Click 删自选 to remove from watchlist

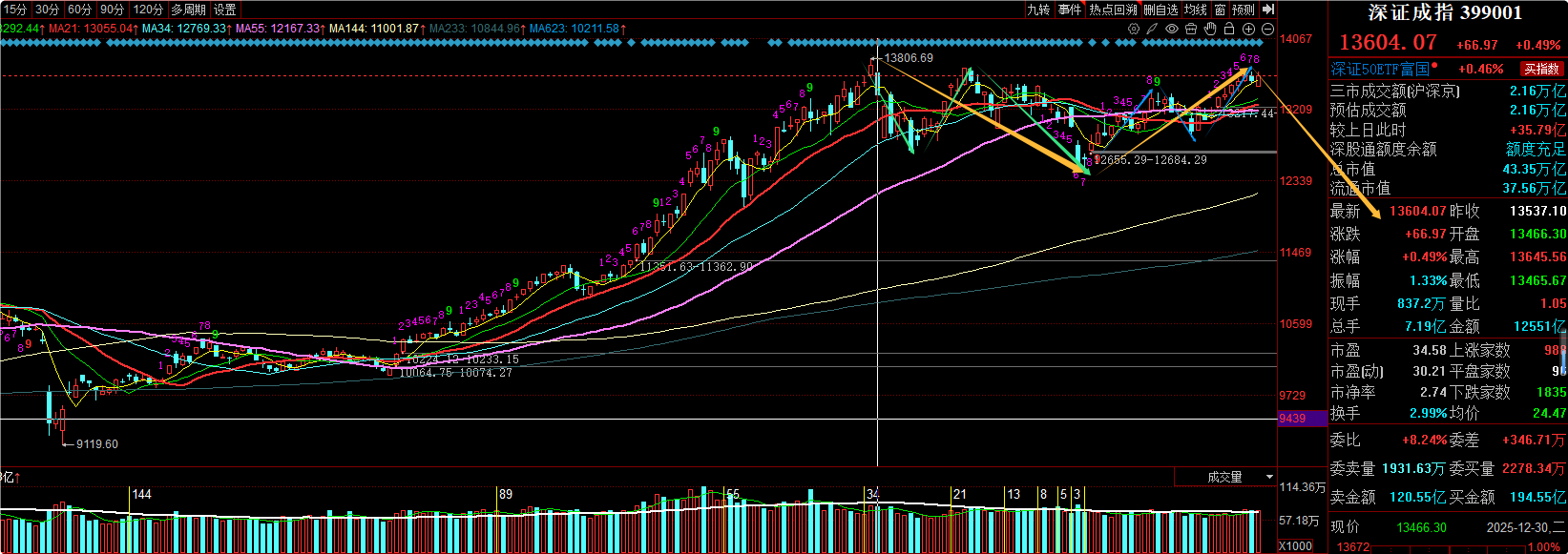point(1160,9)
